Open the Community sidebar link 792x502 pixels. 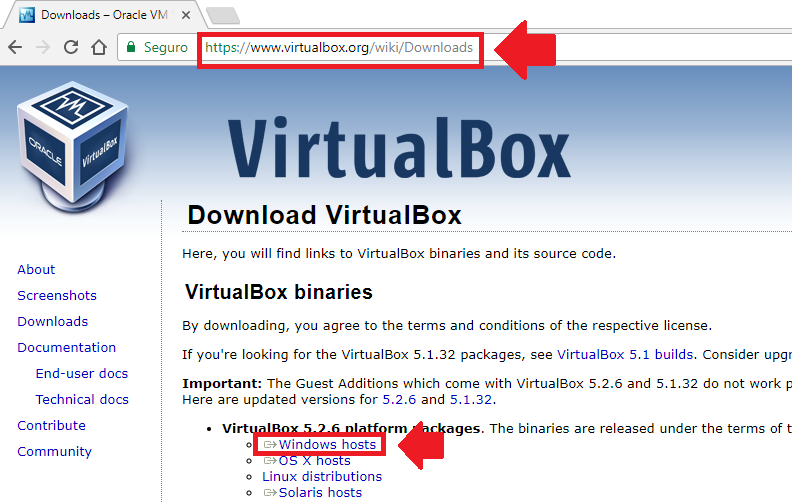tap(54, 451)
